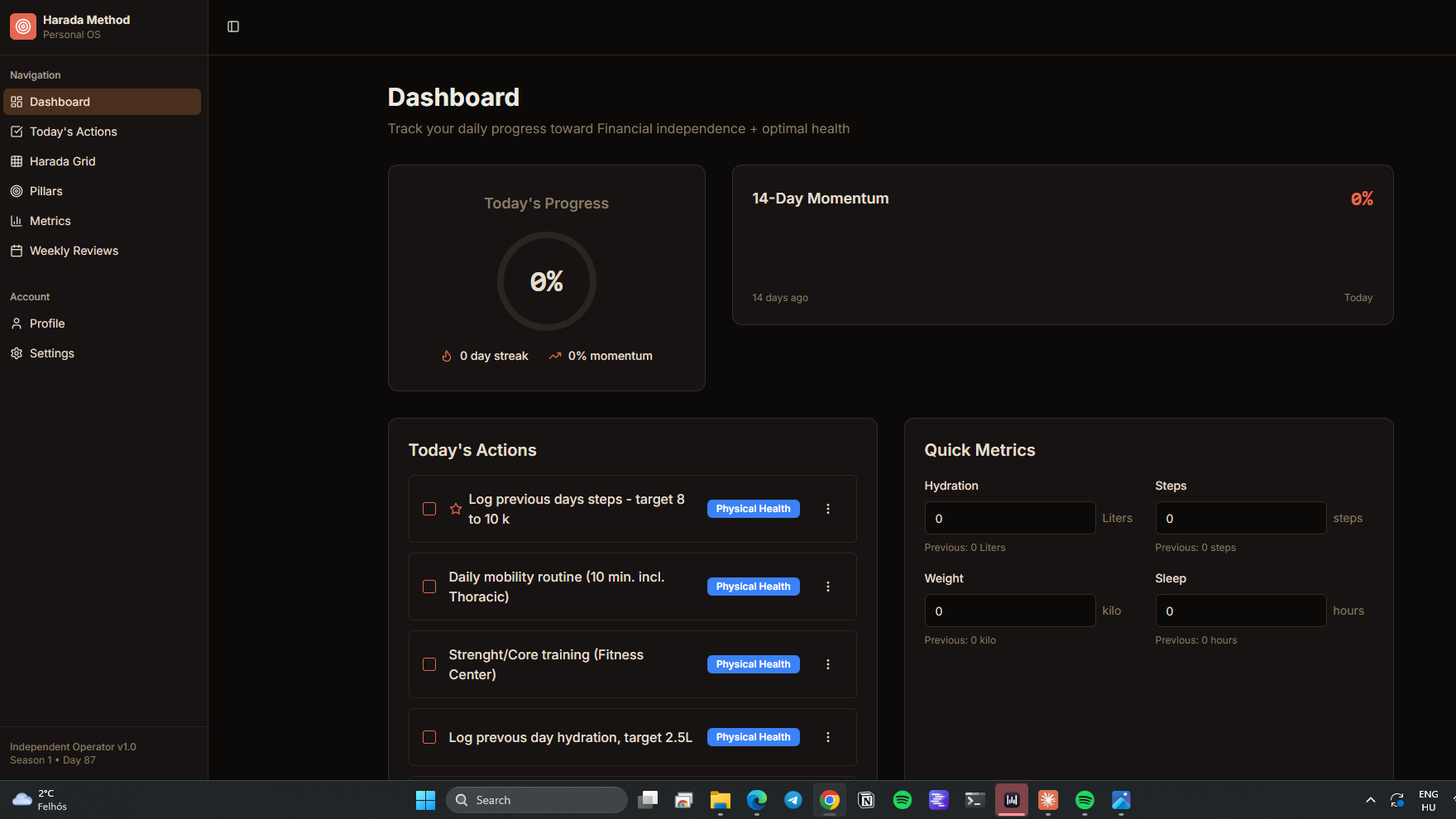Image resolution: width=1456 pixels, height=819 pixels.
Task: Click Physical Health tag on steps action
Action: (753, 509)
